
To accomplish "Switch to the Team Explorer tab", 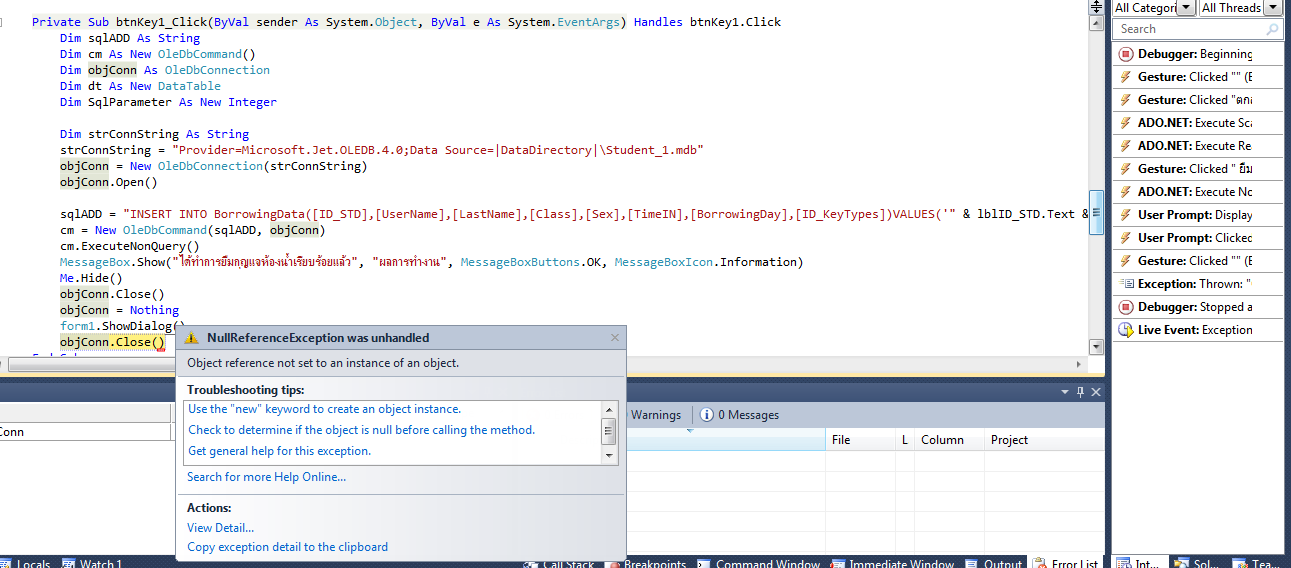I will 1254,563.
